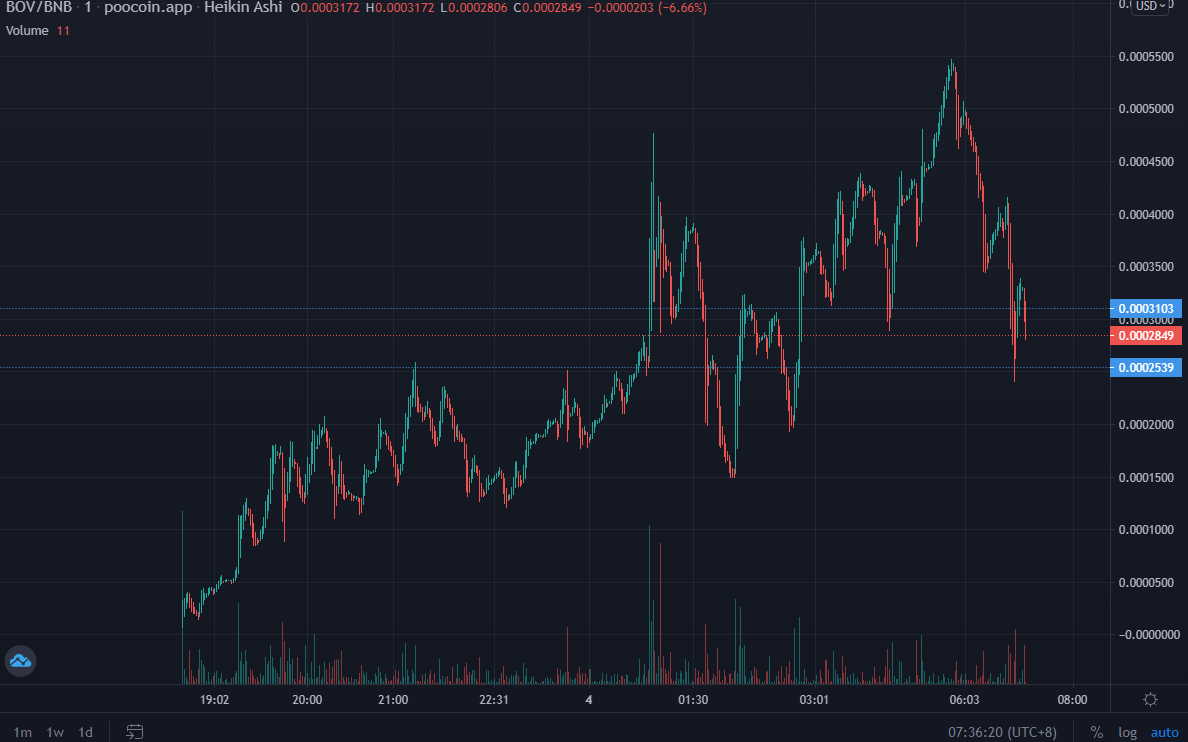
Task: Toggle log scale mode
Action: coord(1127,732)
